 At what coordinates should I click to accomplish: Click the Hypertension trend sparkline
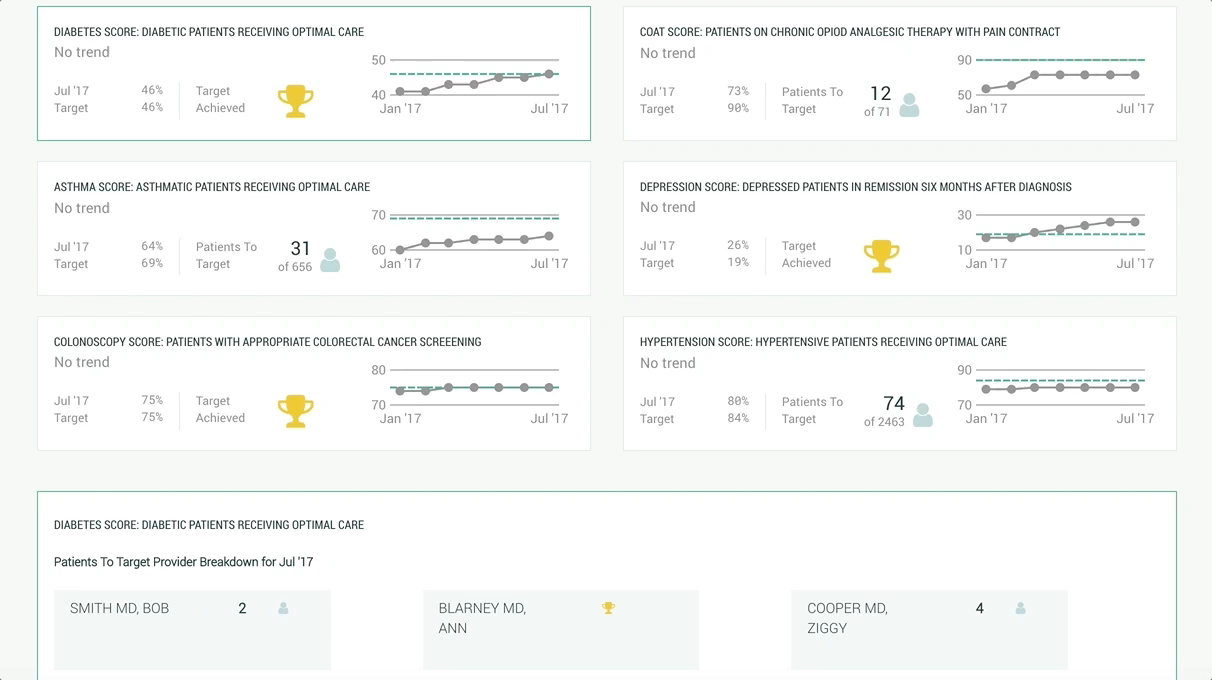pyautogui.click(x=1062, y=388)
